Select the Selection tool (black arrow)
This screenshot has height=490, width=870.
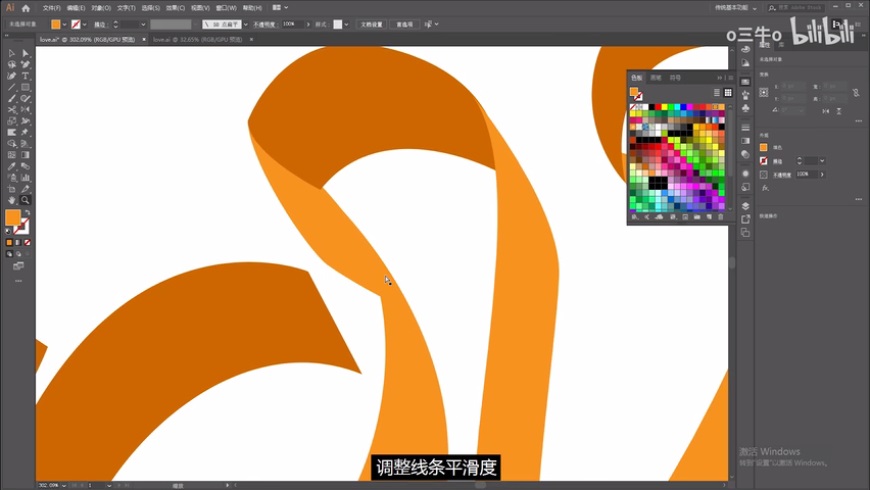tap(12, 53)
